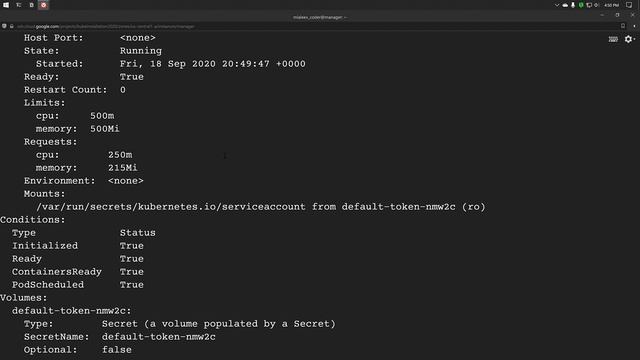Image resolution: width=640 pixels, height=360 pixels.
Task: Click the '215Mi' memory request value
Action: pos(123,168)
